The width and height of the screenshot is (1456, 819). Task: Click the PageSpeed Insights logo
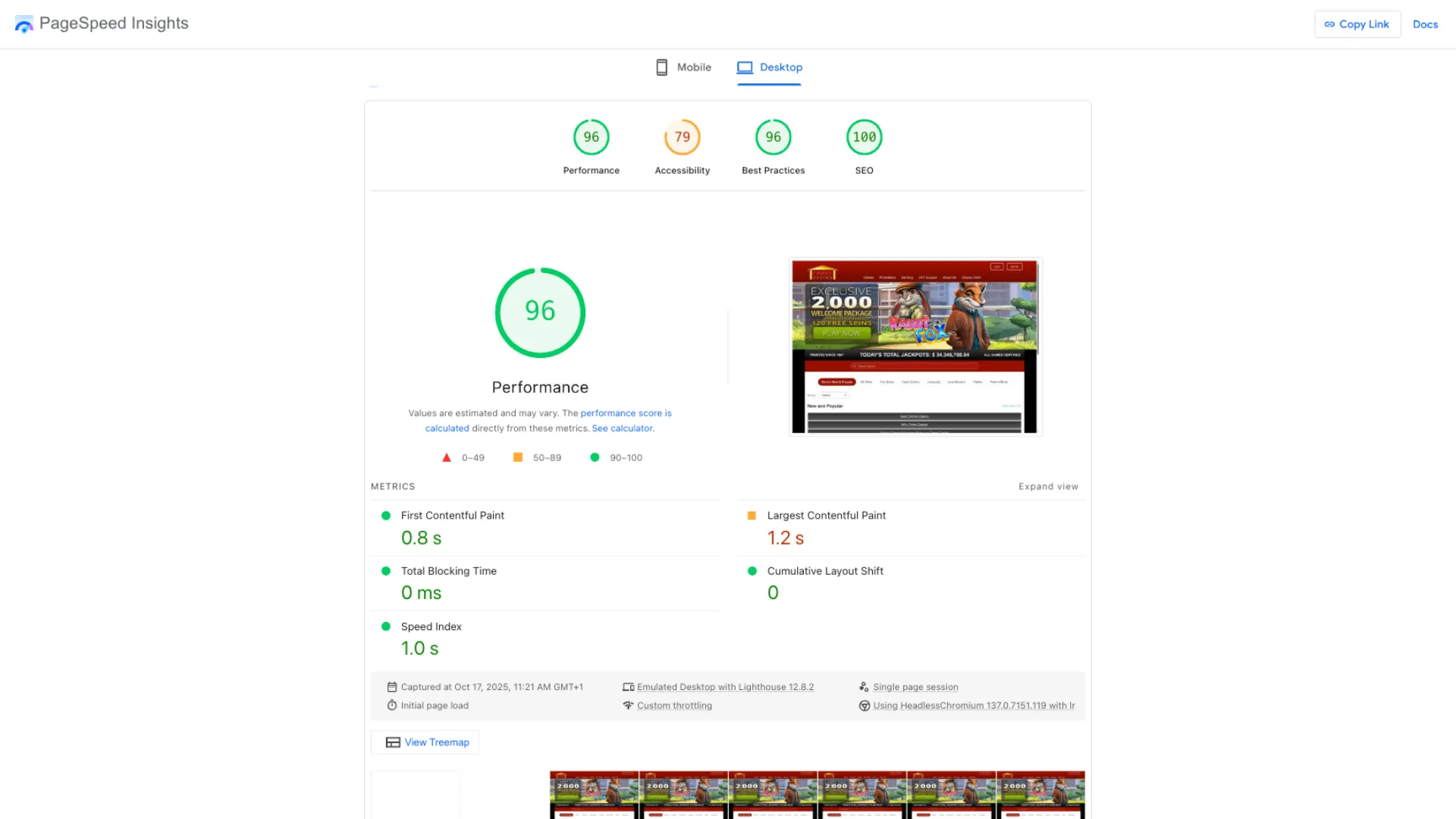(101, 24)
